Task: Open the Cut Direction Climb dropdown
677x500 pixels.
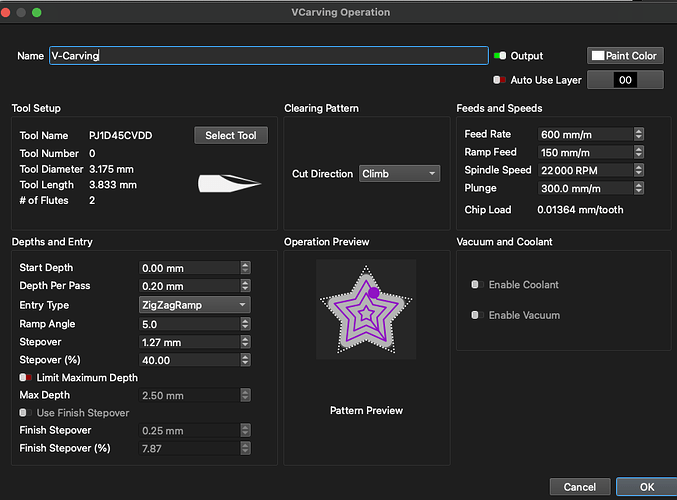Action: [x=399, y=174]
